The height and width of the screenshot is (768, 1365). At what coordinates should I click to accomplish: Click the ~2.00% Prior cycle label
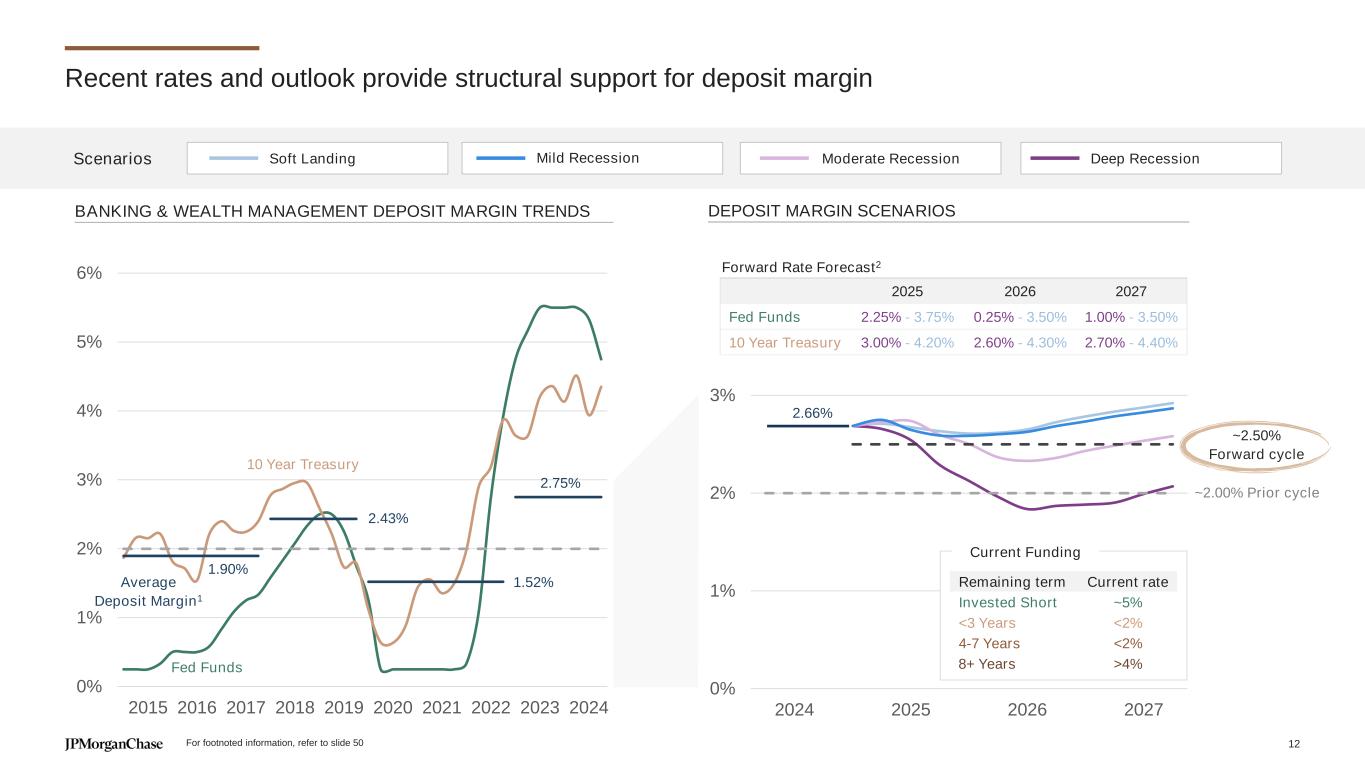(x=1257, y=493)
